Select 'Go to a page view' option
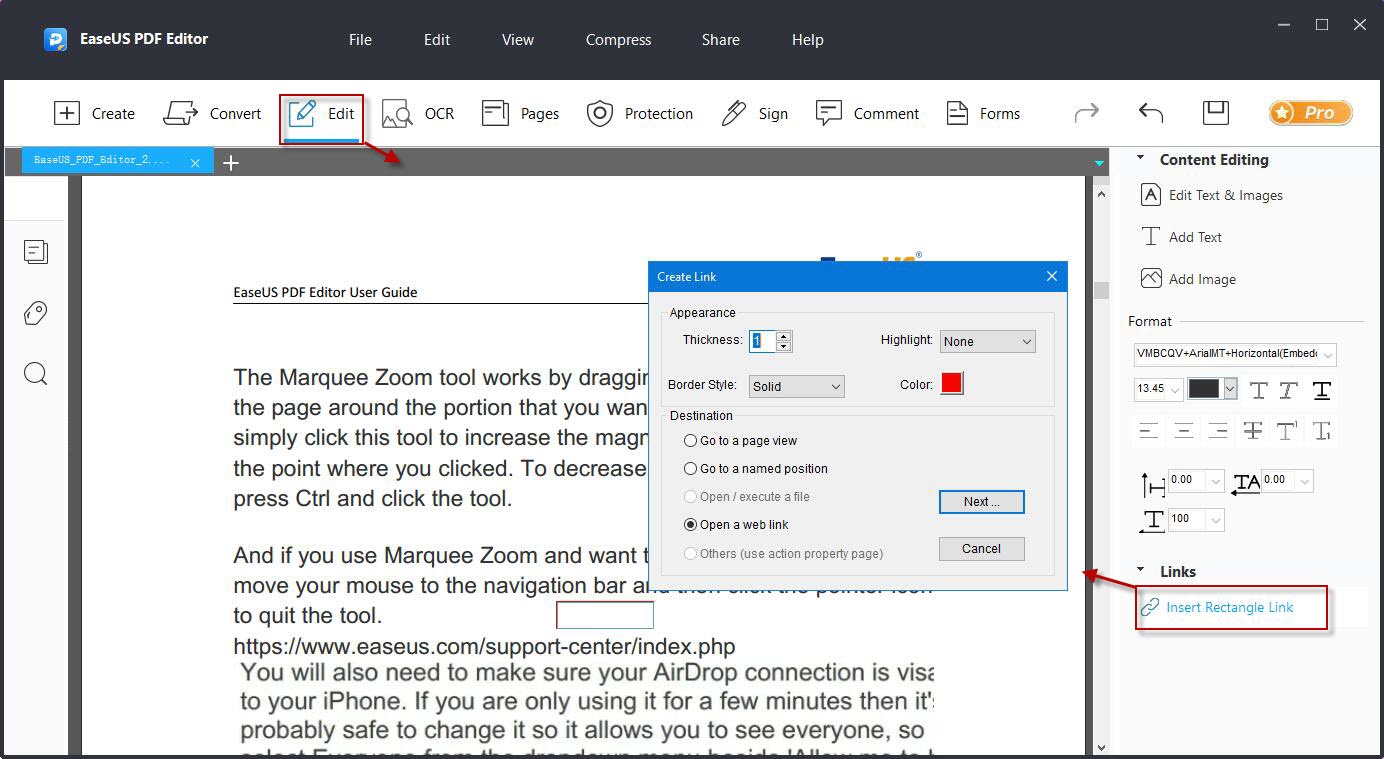This screenshot has width=1384, height=759. 690,441
